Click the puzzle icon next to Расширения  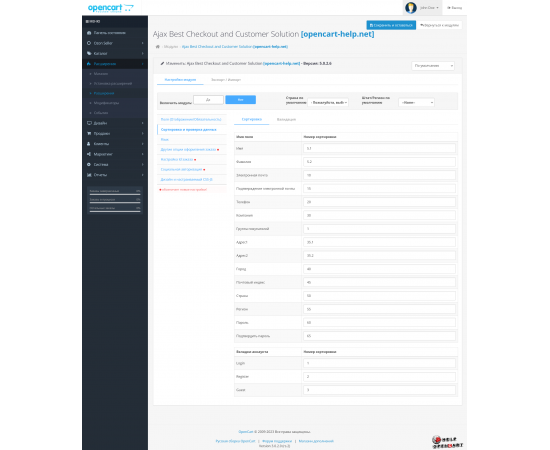(89, 64)
